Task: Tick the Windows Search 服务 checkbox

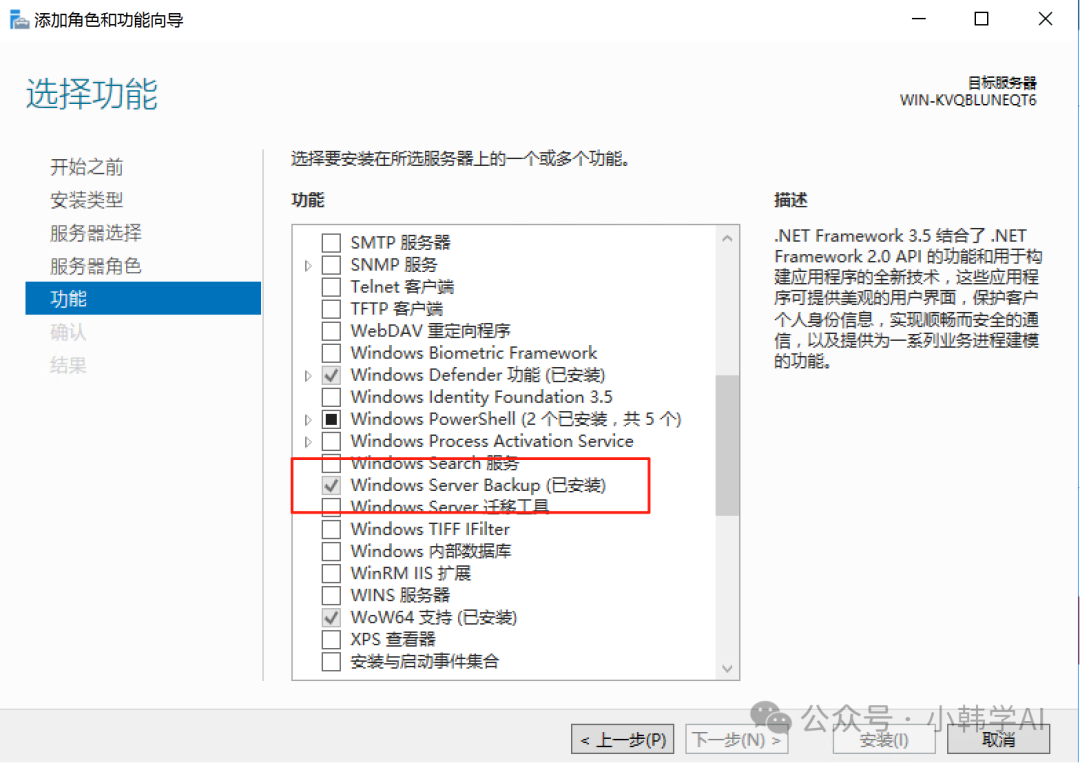Action: pyautogui.click(x=331, y=463)
